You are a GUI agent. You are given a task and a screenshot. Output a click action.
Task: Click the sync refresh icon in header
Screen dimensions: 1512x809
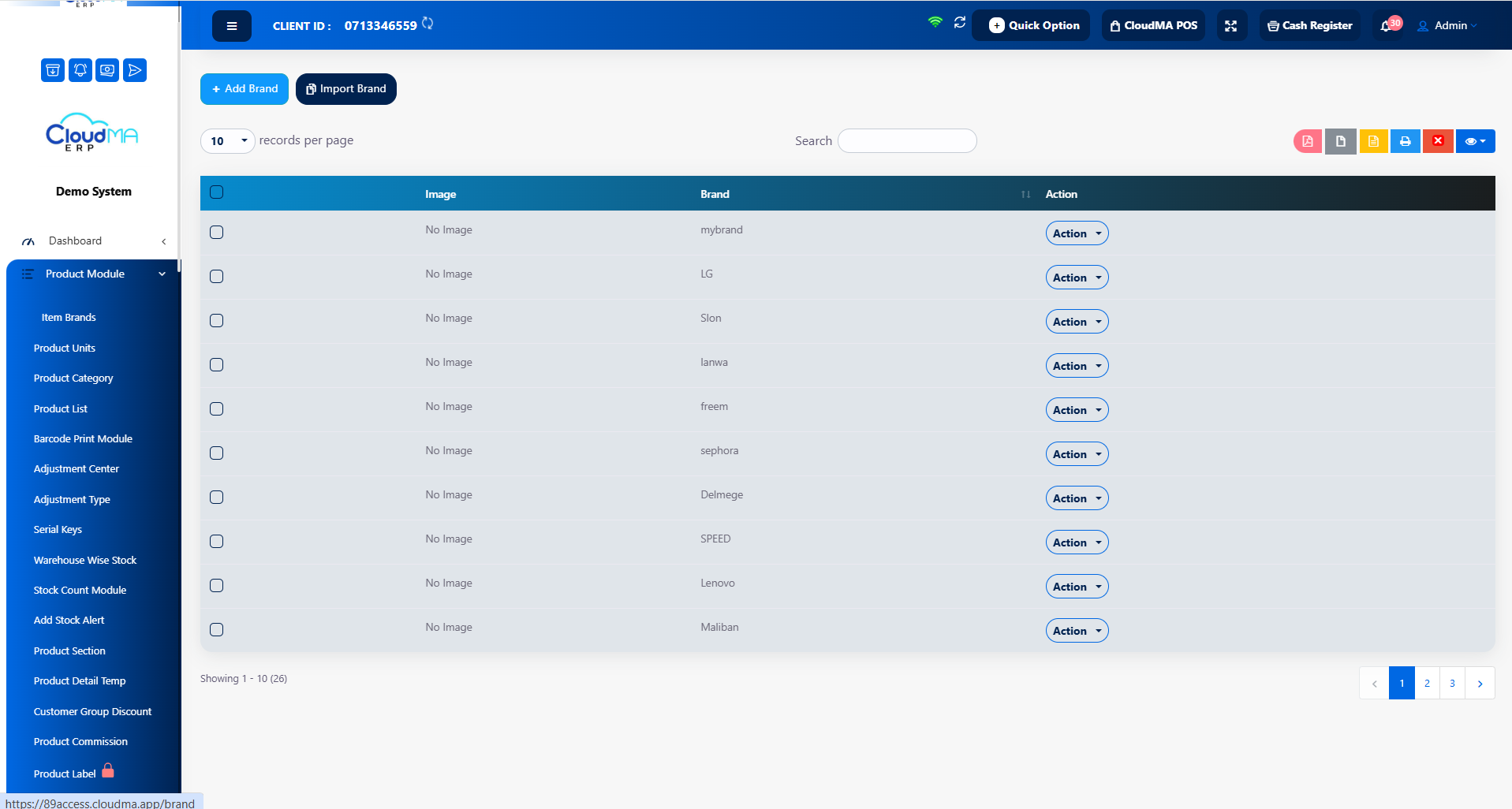[960, 23]
